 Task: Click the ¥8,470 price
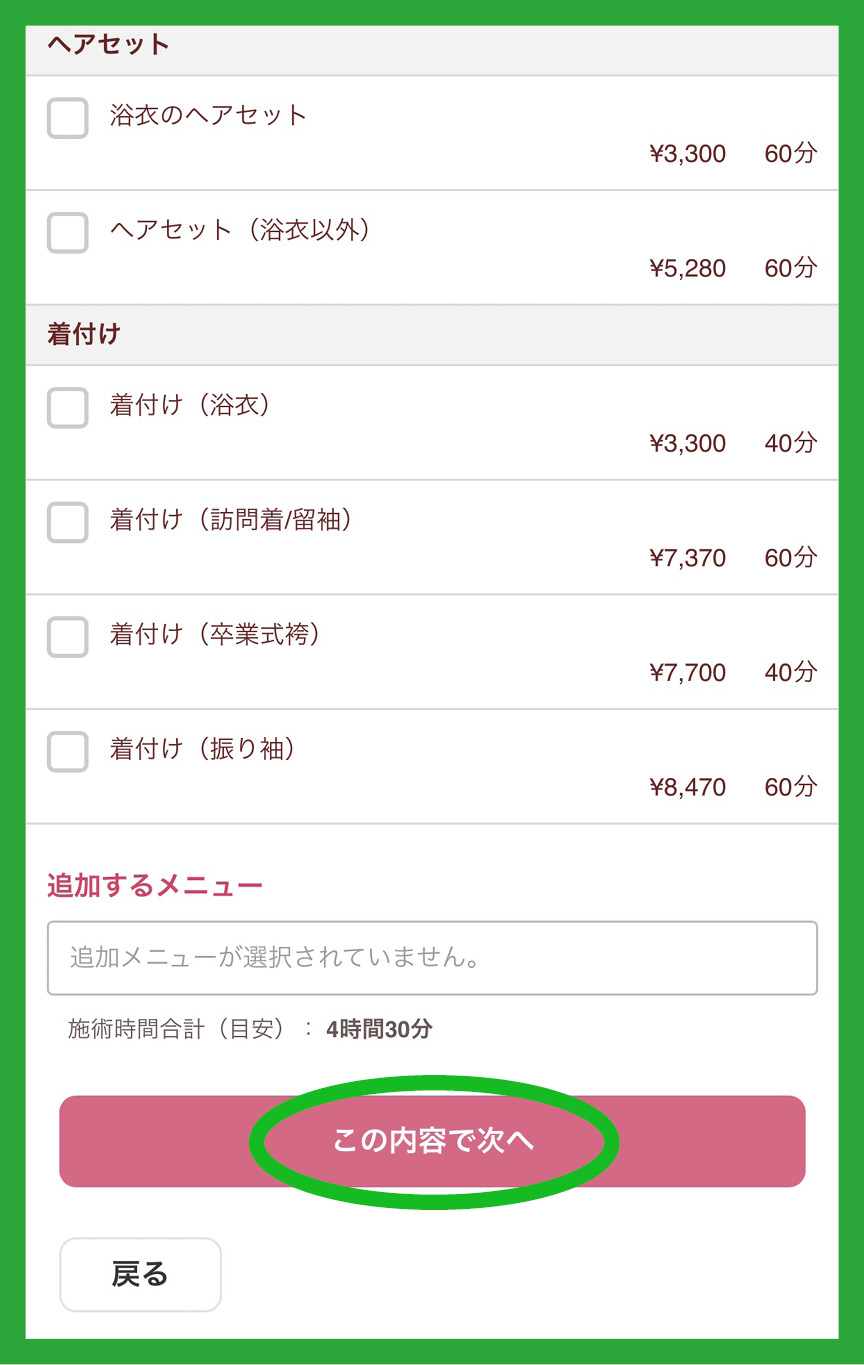[688, 788]
